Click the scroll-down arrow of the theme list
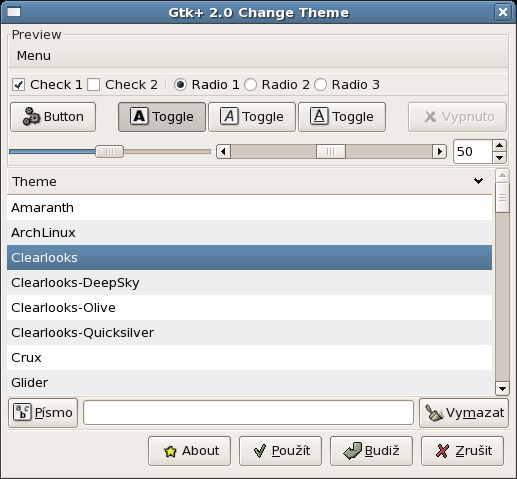 (502, 388)
